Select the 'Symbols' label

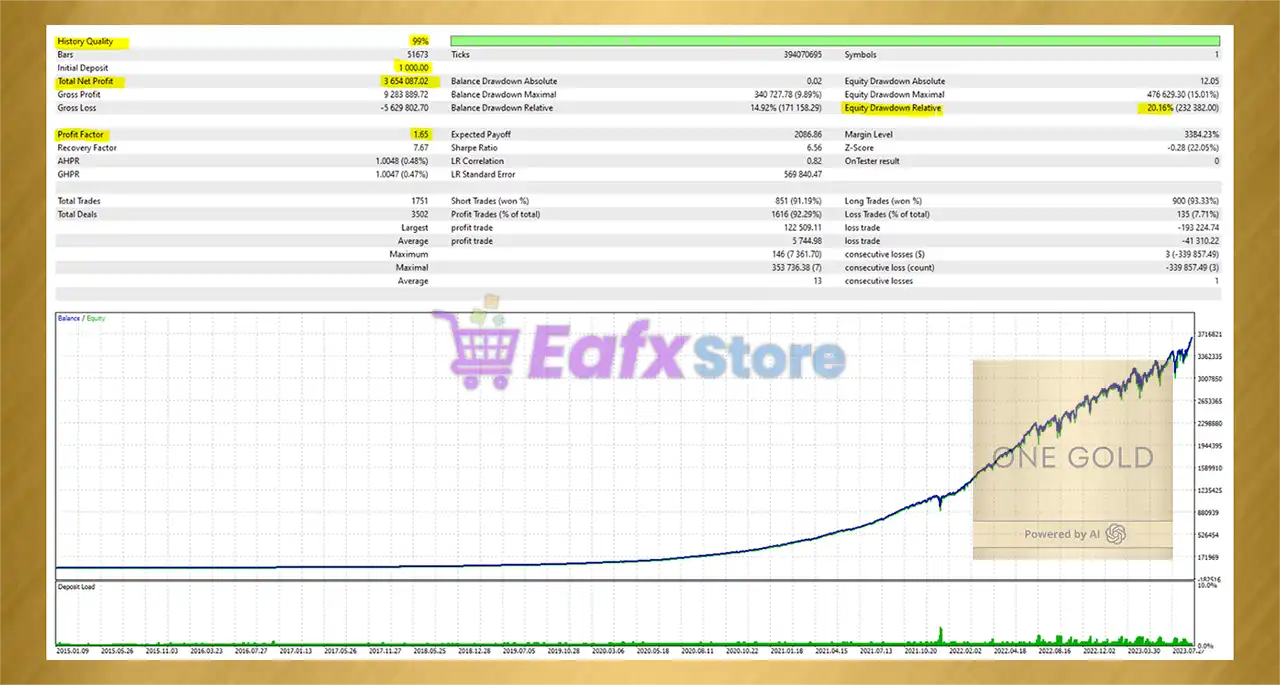click(860, 54)
